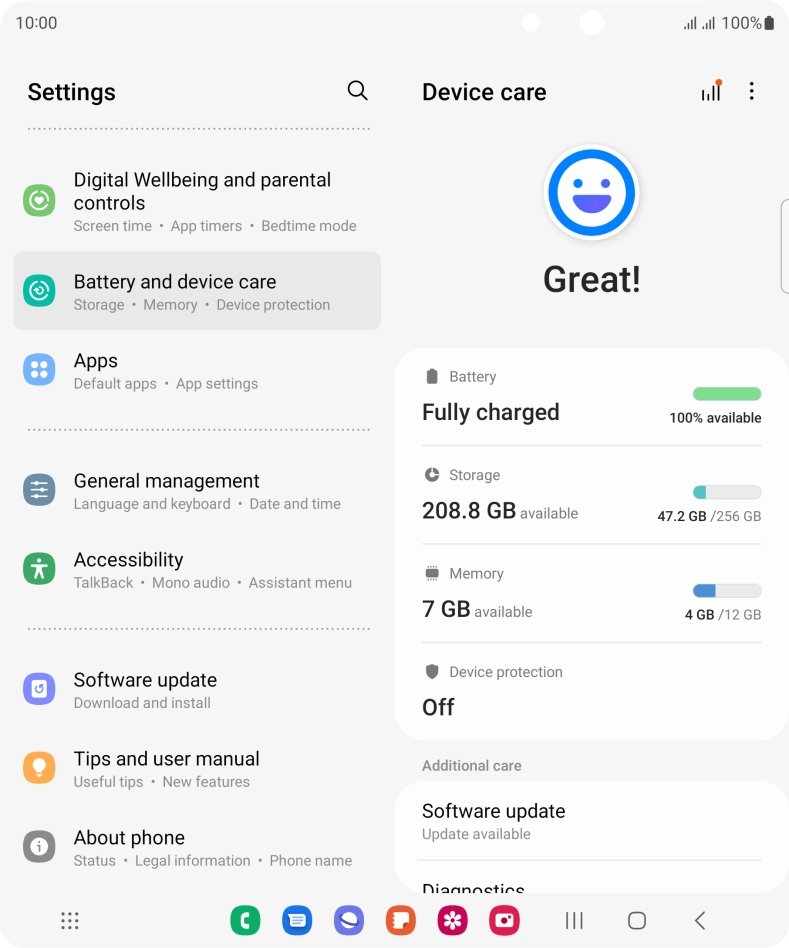The image size is (789, 948).
Task: Open the Settings search icon
Action: point(357,91)
